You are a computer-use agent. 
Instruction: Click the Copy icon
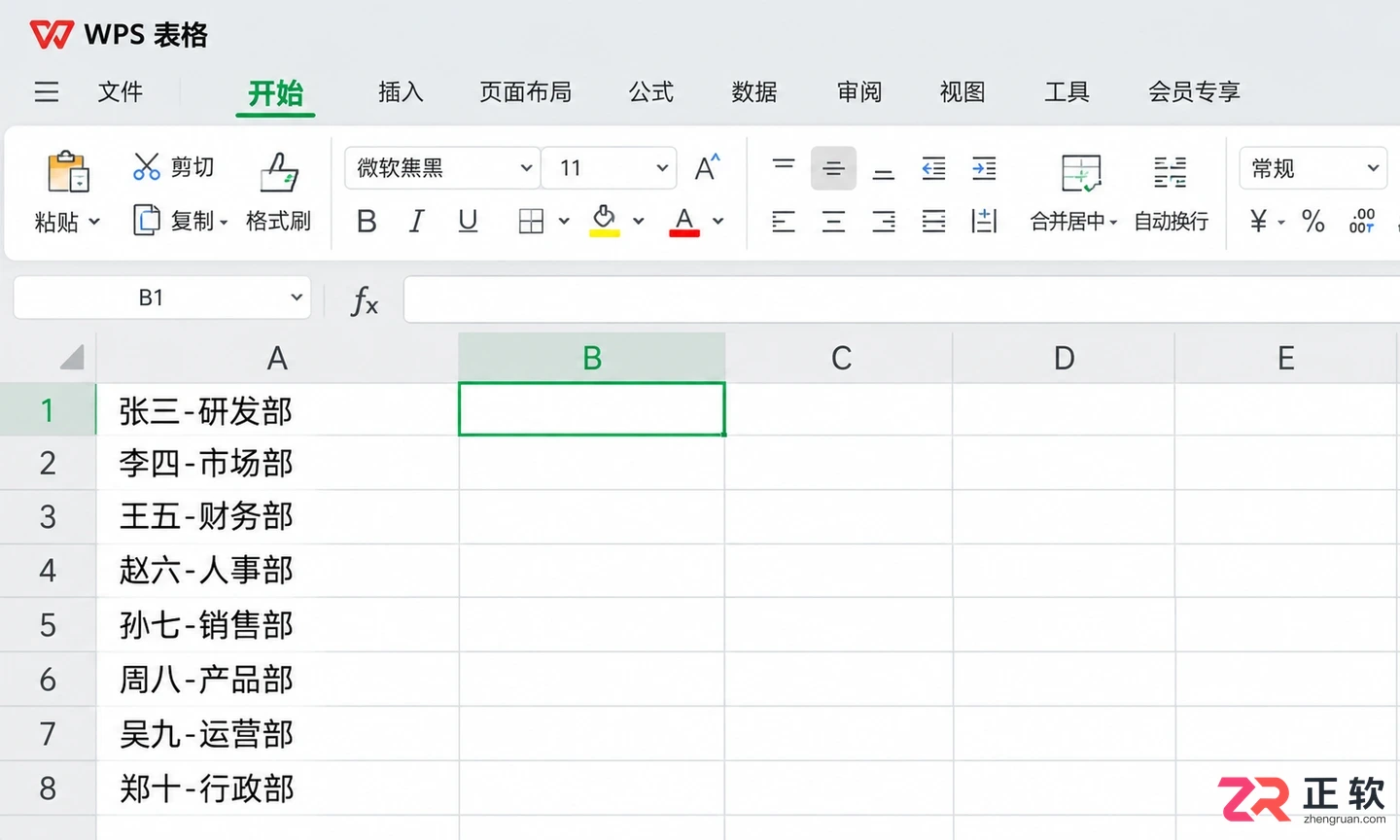tap(146, 221)
